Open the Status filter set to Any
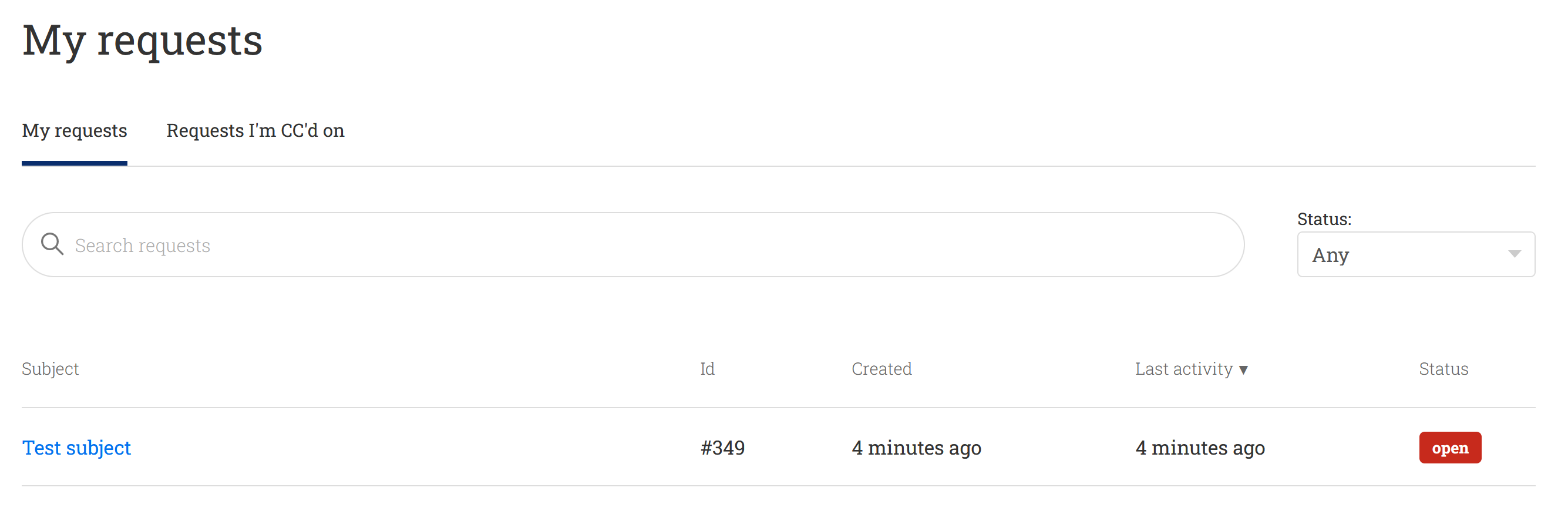The height and width of the screenshot is (511, 1568). click(x=1415, y=254)
